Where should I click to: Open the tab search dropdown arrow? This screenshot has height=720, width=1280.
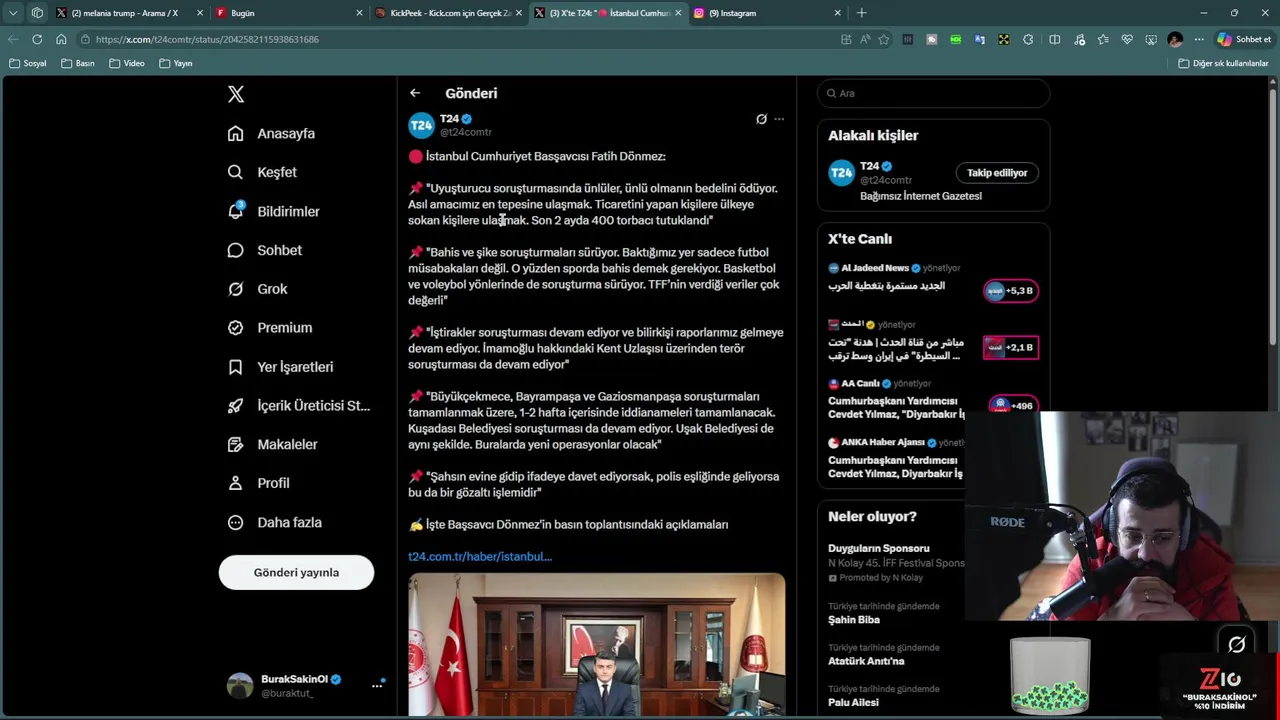coord(13,13)
